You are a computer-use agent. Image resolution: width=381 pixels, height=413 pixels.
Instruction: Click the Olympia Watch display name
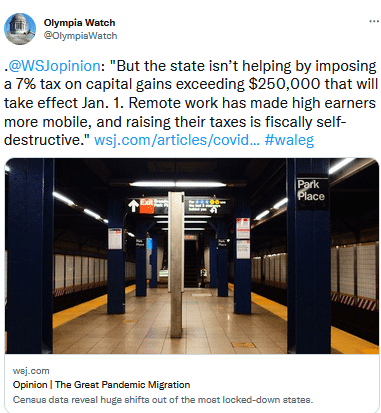point(79,23)
